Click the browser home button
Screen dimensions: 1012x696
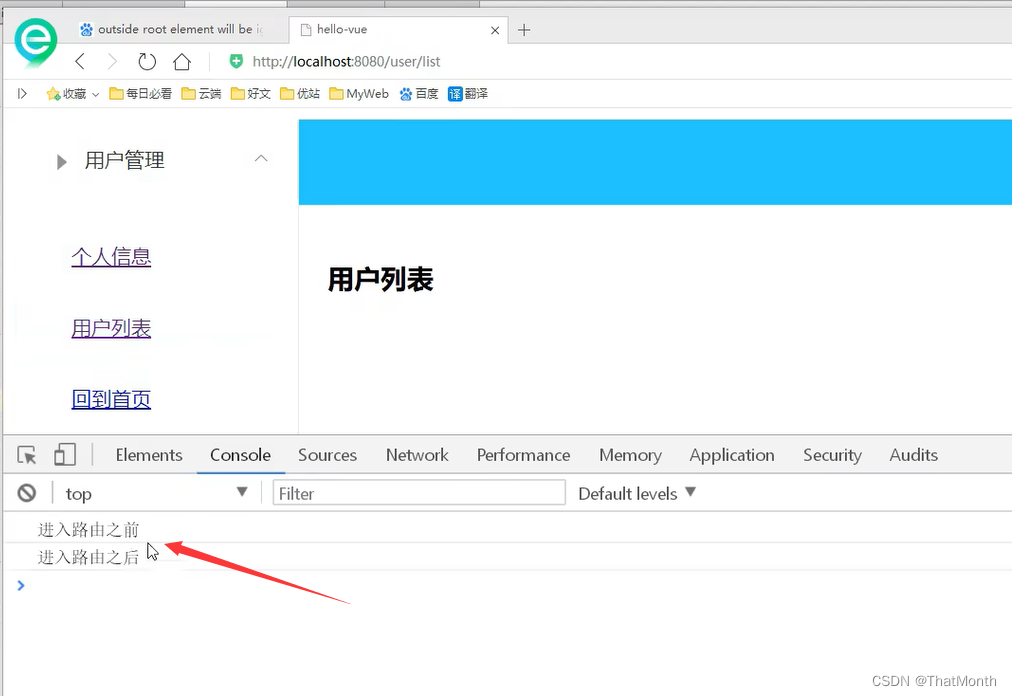point(180,61)
